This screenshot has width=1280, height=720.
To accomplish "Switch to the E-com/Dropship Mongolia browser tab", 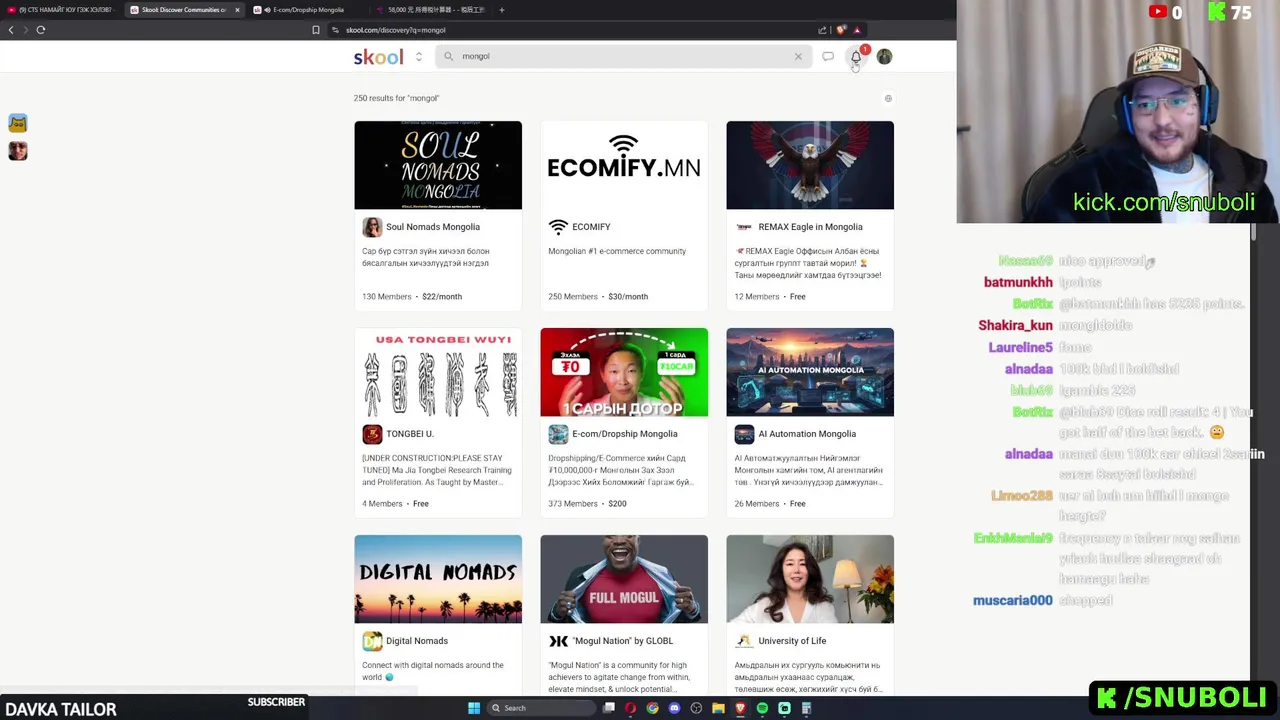I will coord(310,10).
